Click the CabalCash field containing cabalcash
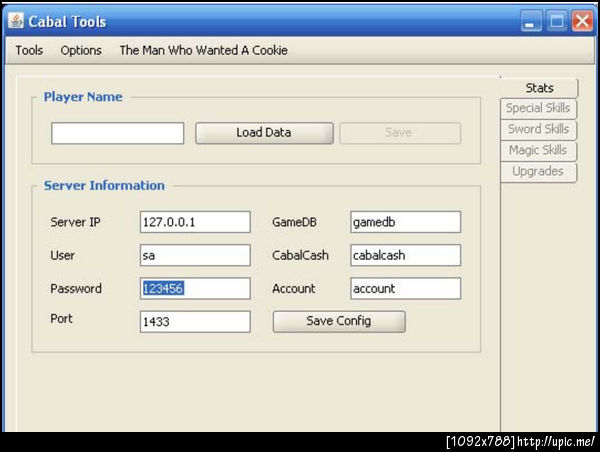Image resolution: width=600 pixels, height=452 pixels. click(406, 255)
